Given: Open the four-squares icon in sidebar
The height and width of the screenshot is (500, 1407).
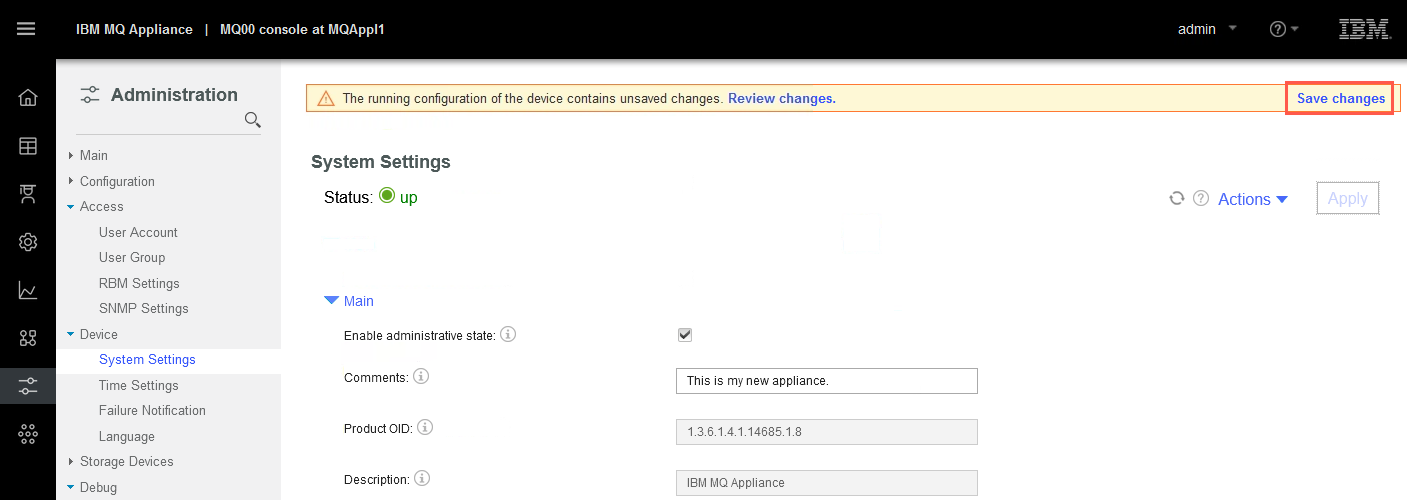Looking at the screenshot, I should pyautogui.click(x=28, y=338).
